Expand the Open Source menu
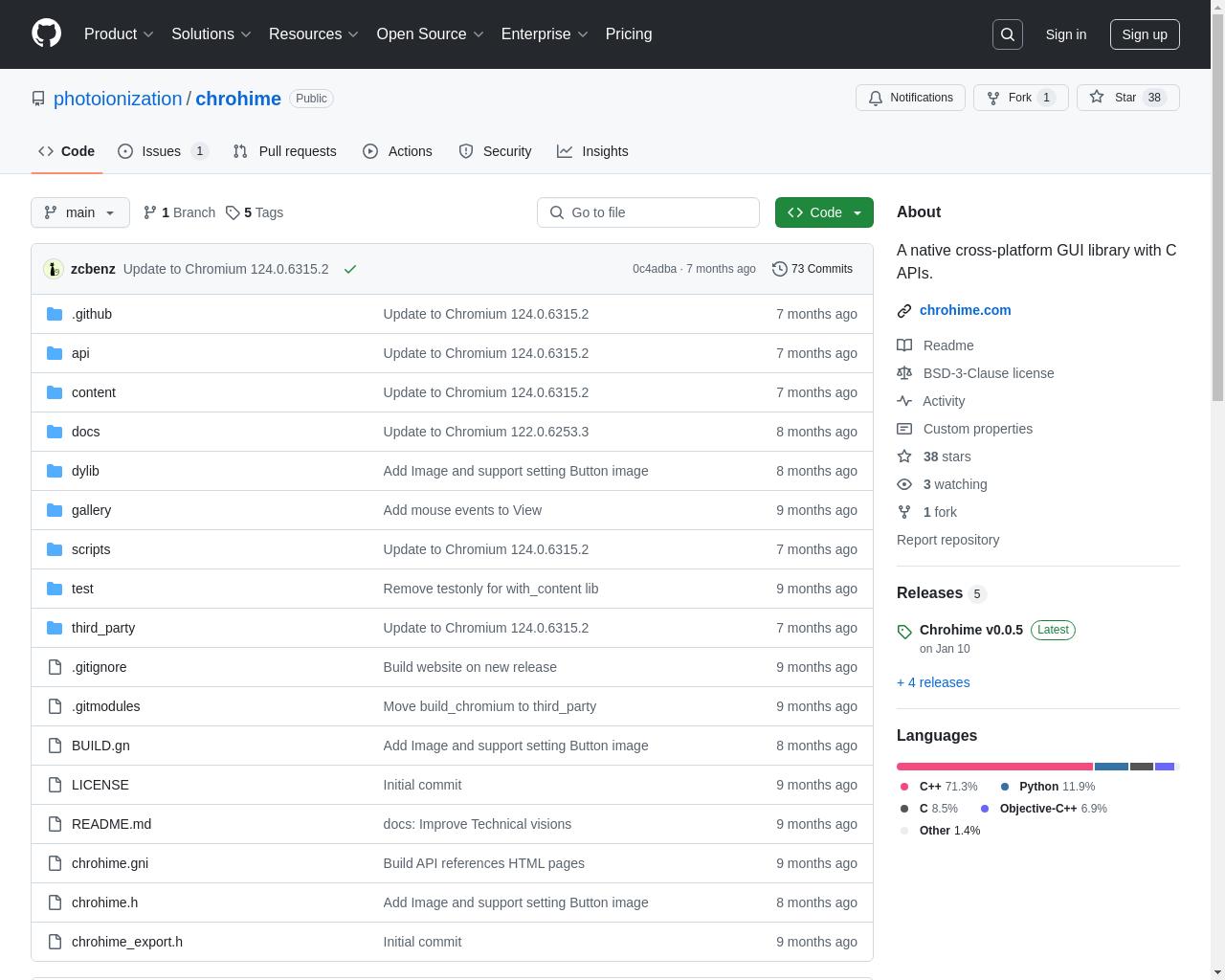 point(431,33)
